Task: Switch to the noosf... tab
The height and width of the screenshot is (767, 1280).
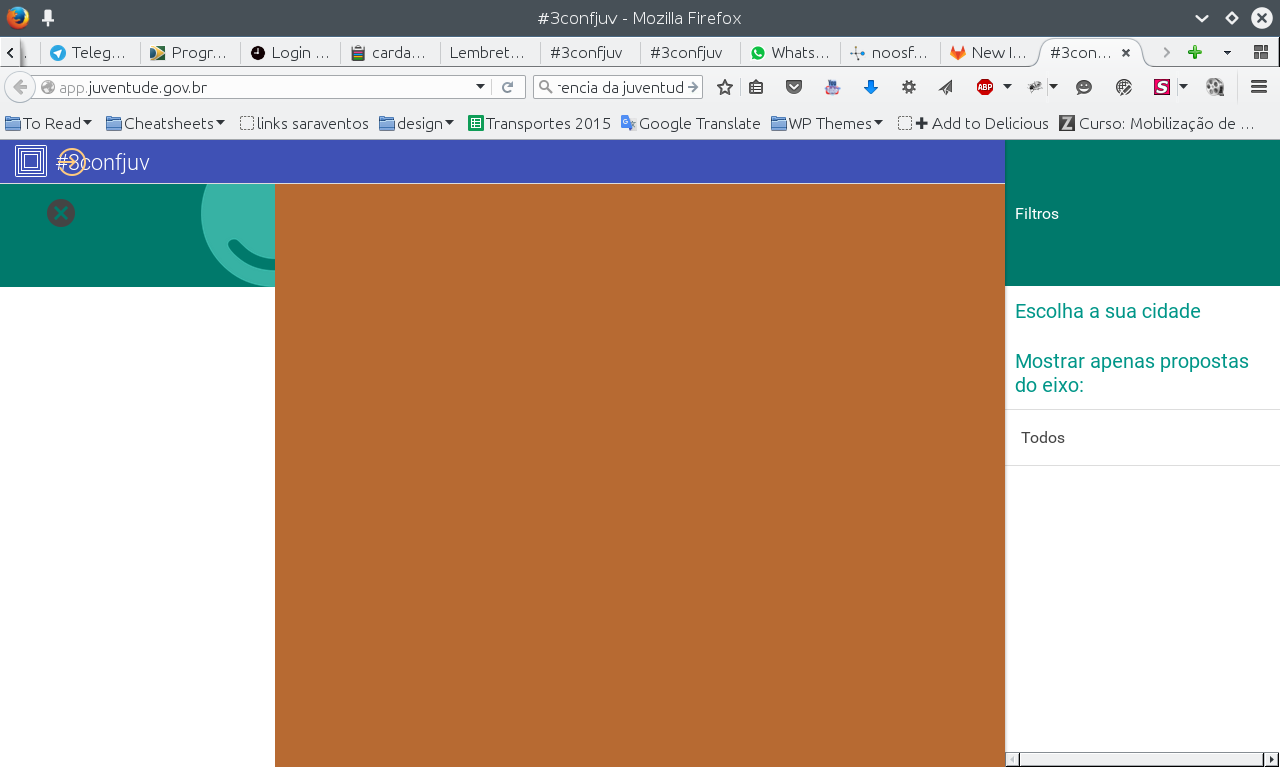Action: (x=890, y=52)
